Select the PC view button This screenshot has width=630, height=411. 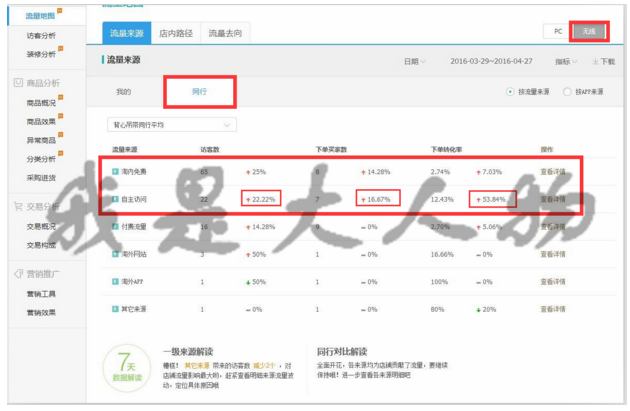[556, 32]
